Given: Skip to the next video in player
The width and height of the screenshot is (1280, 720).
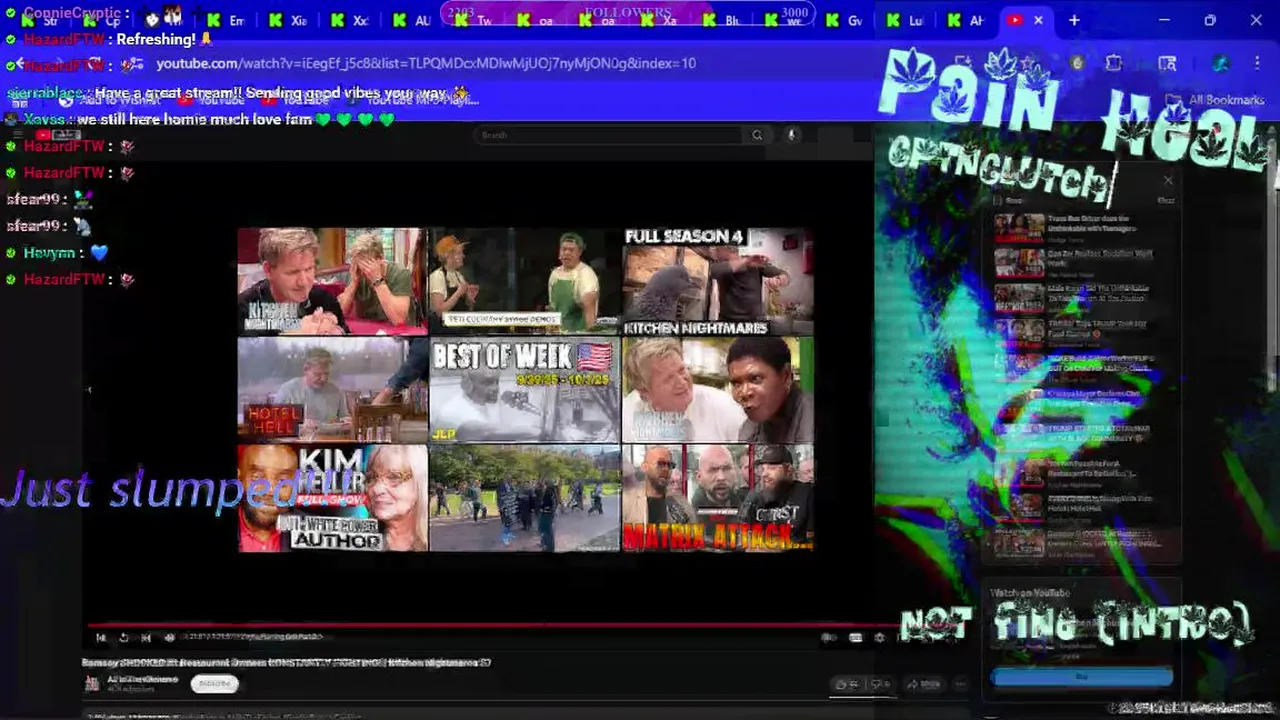Looking at the screenshot, I should pos(146,637).
